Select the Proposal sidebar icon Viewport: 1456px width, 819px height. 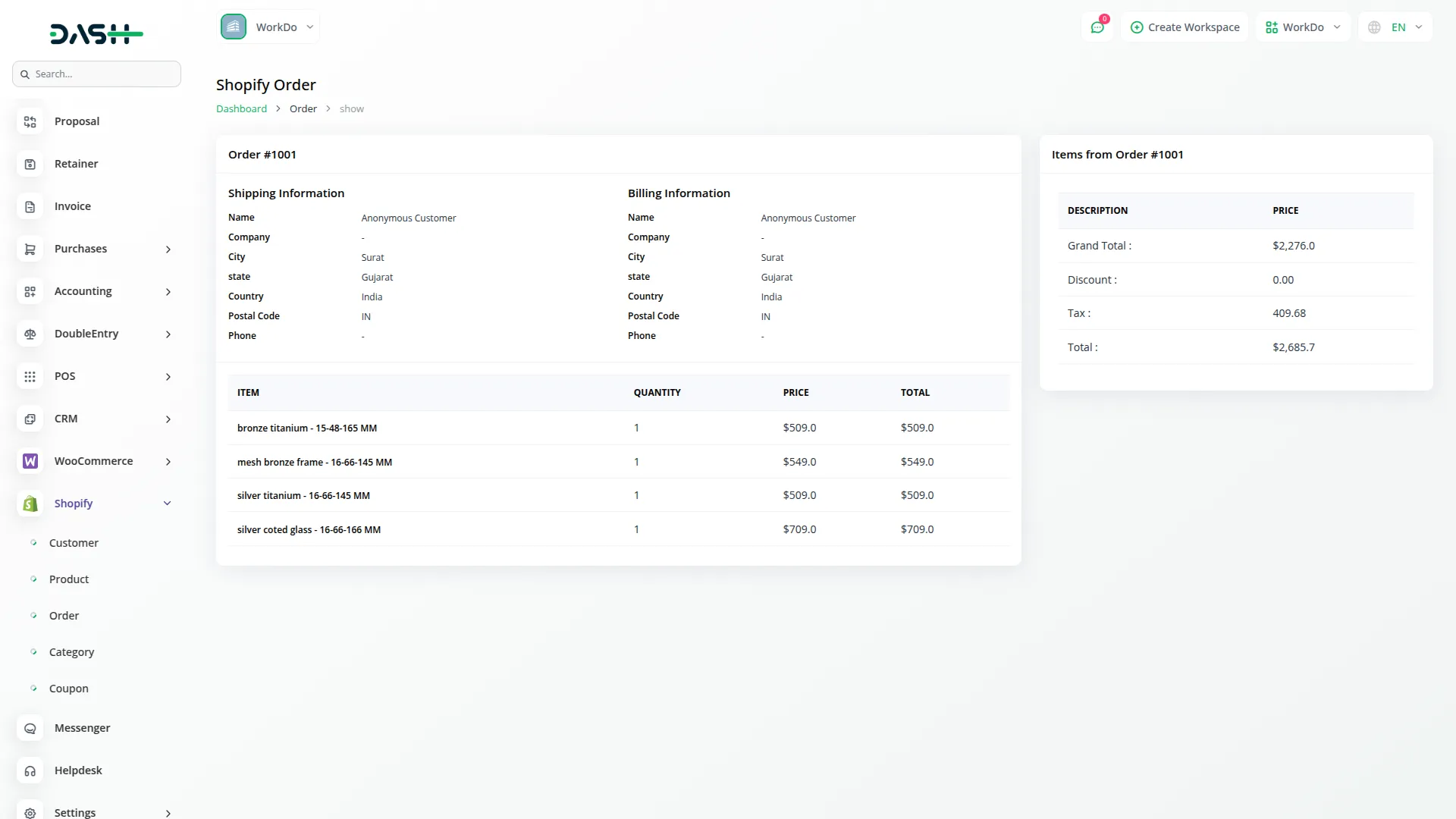point(30,121)
